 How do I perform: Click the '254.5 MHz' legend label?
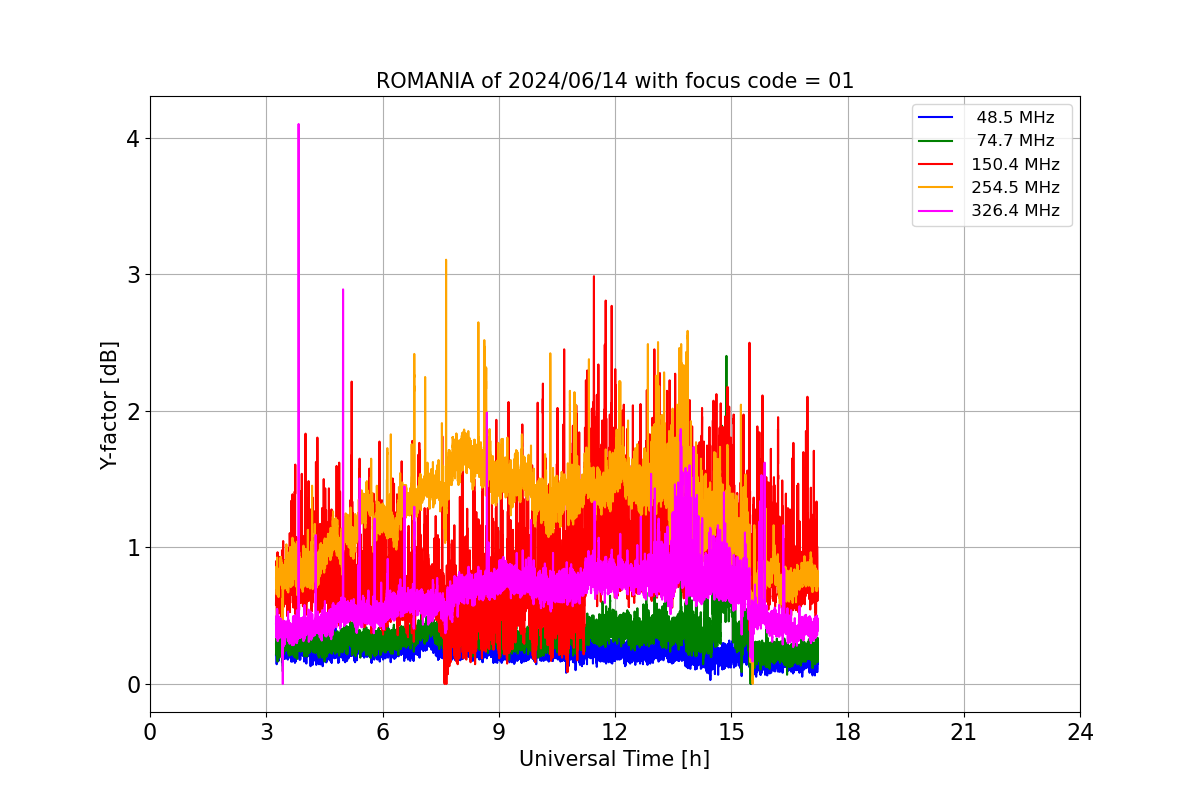click(1015, 187)
